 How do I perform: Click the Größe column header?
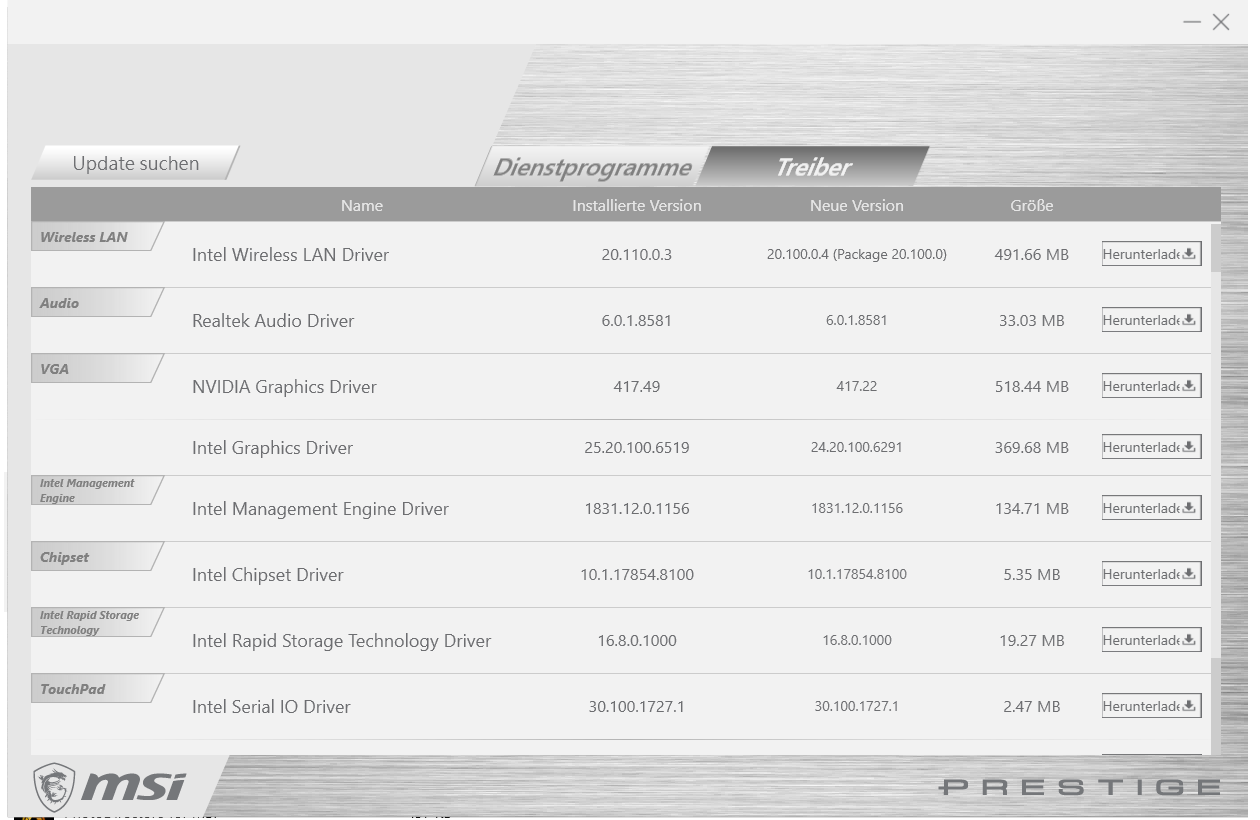(1031, 206)
